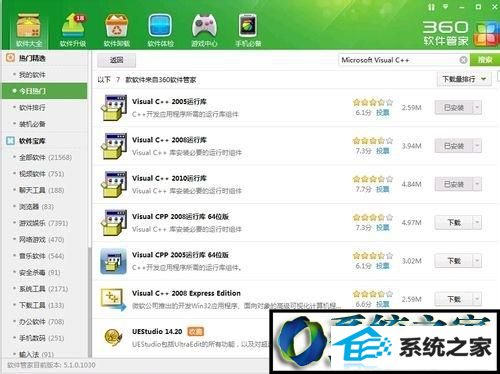Download Visual CPP 2008运行库 64位版
The width and height of the screenshot is (500, 374).
(454, 222)
